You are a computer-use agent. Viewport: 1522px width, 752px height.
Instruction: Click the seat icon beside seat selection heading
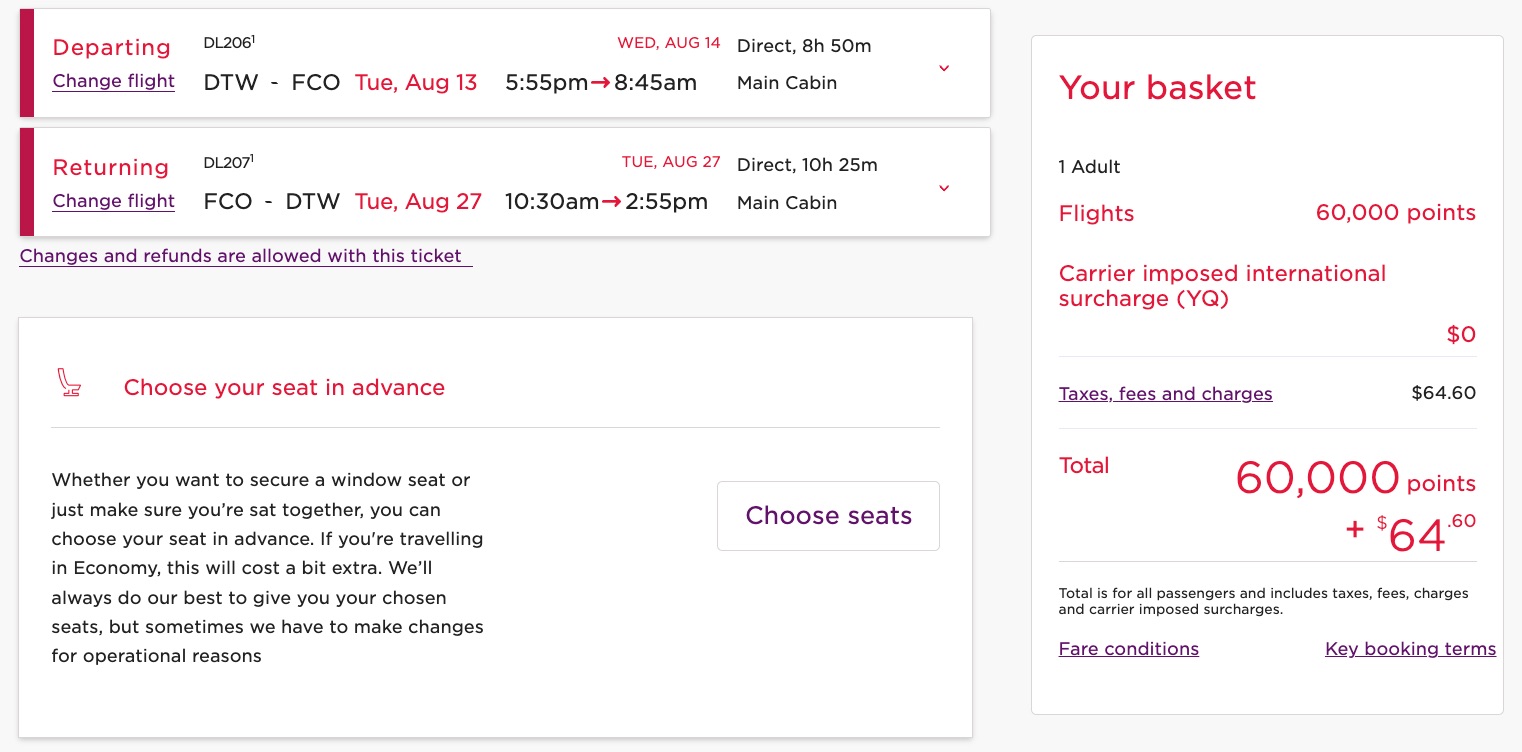click(x=69, y=383)
